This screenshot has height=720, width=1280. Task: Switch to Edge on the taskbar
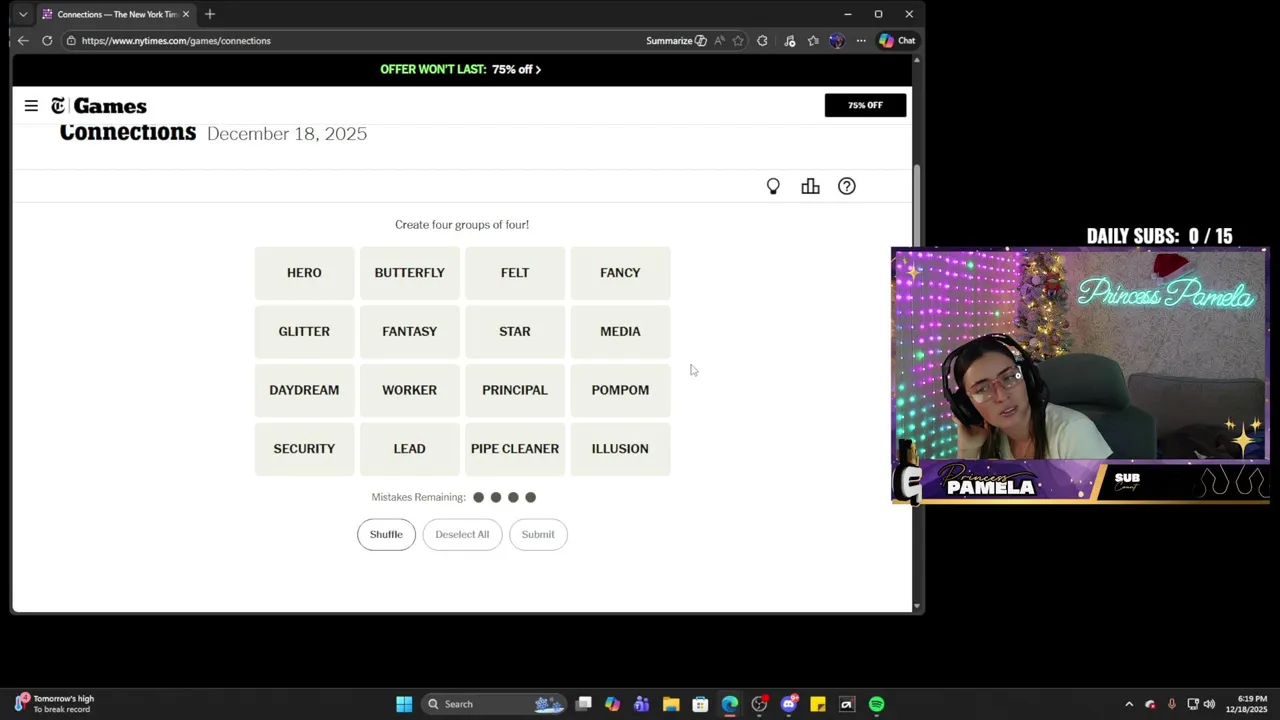tap(730, 704)
